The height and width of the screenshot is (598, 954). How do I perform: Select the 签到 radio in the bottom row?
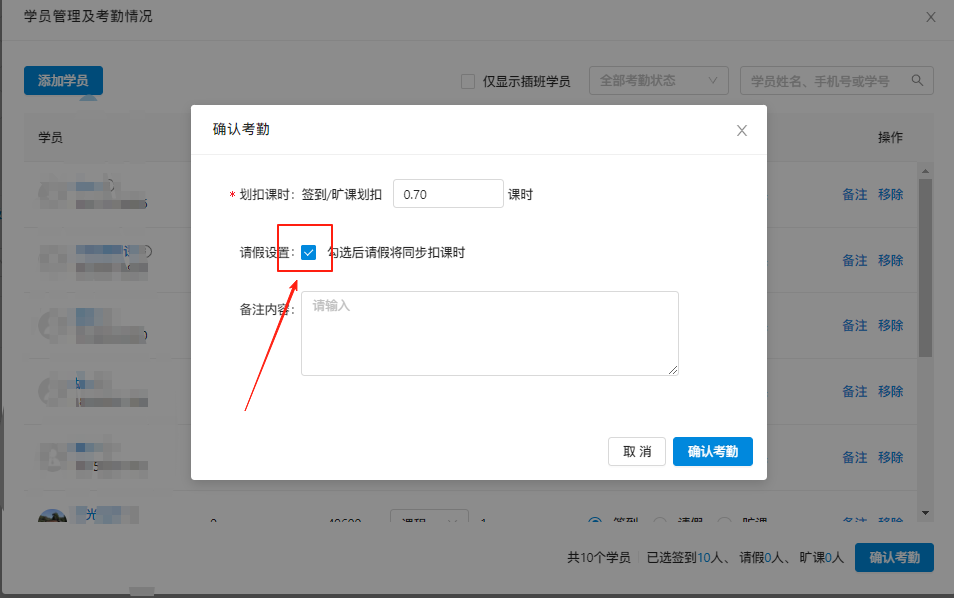click(595, 519)
